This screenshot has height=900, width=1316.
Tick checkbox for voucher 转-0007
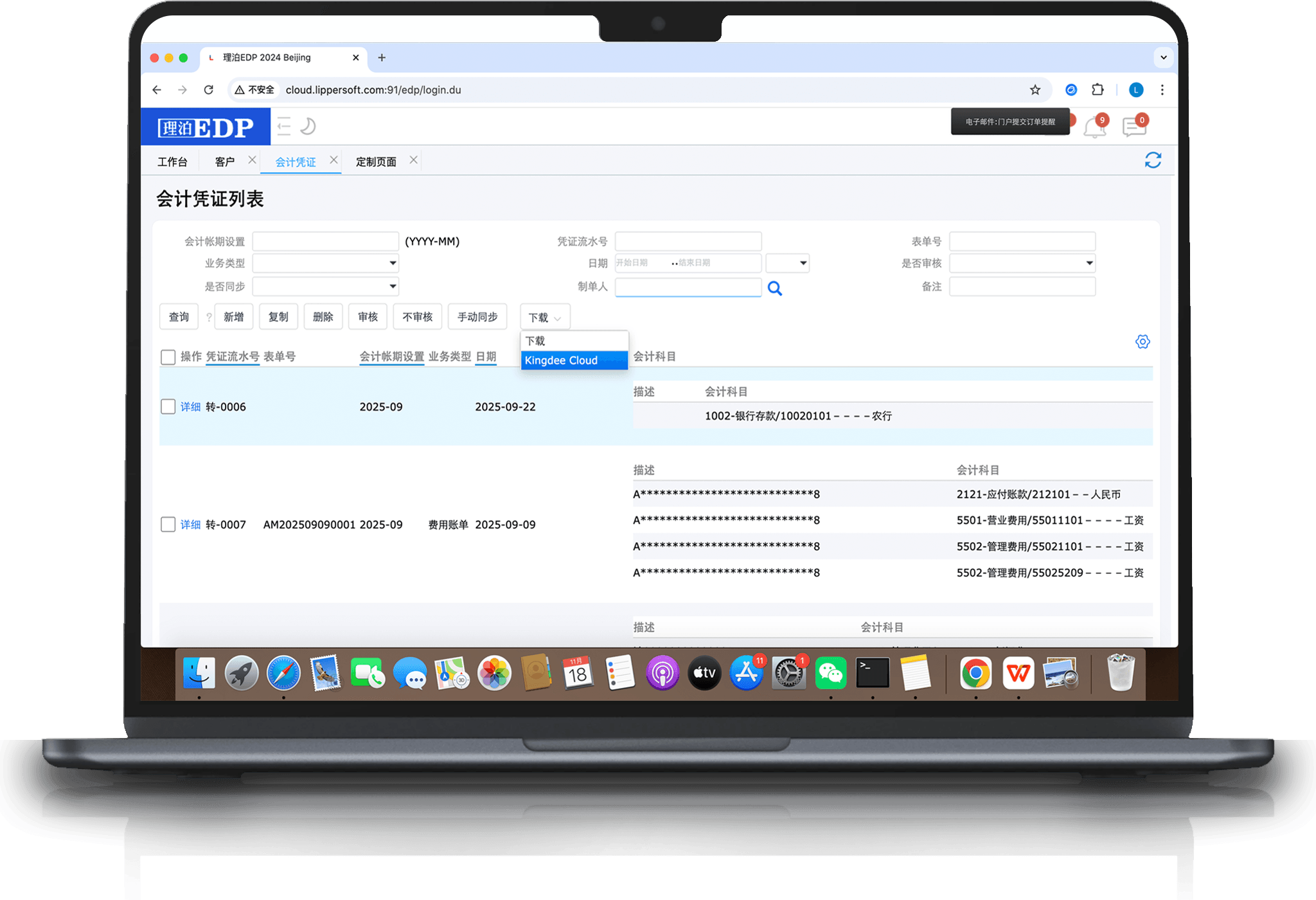(x=168, y=525)
